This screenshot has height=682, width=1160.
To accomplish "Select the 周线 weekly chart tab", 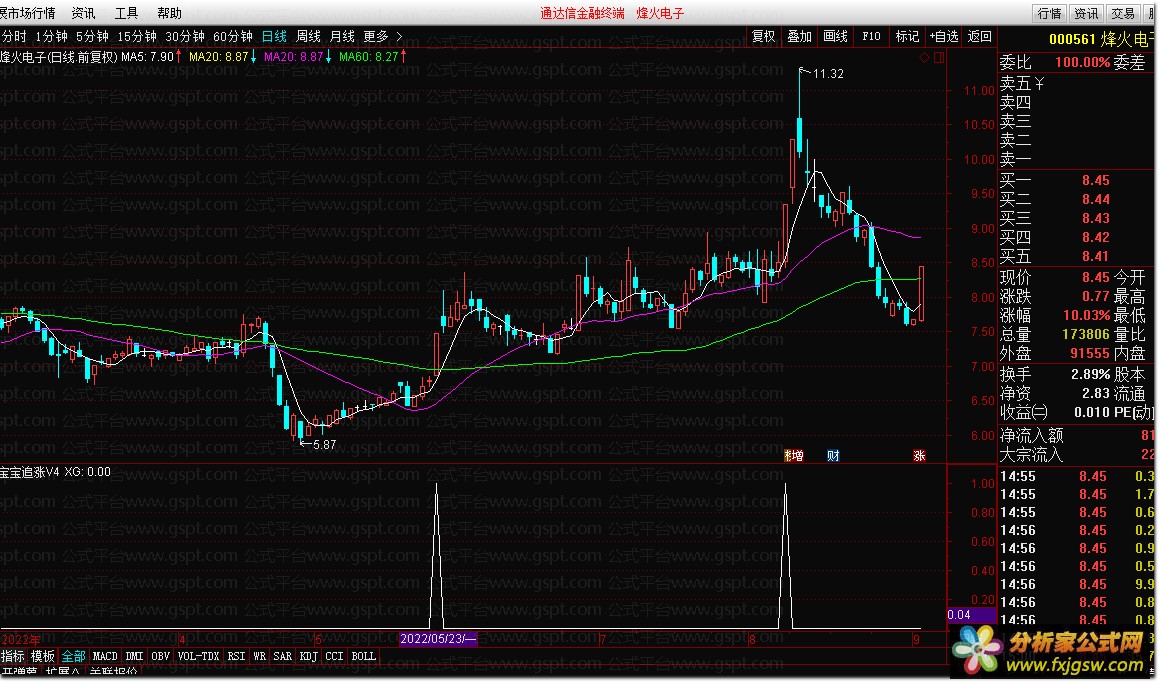I will (x=308, y=36).
